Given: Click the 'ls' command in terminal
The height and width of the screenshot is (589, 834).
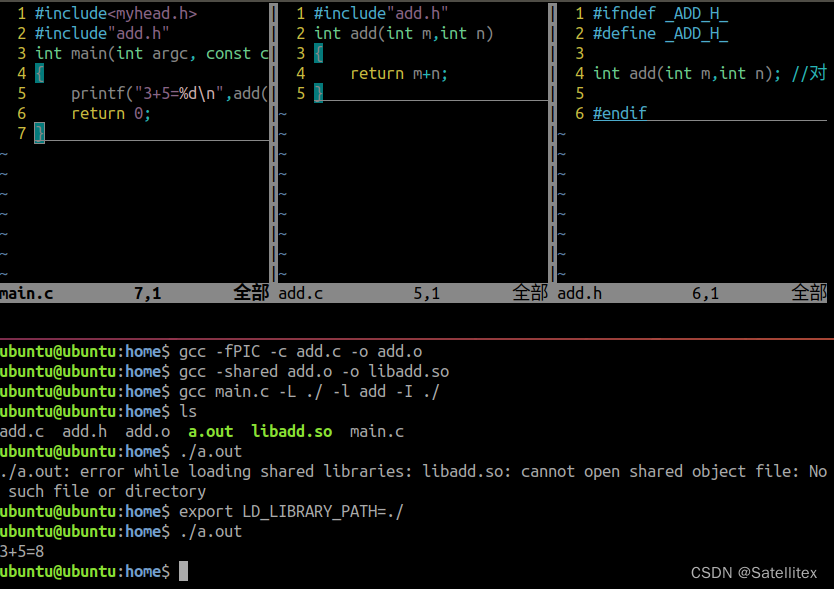Looking at the screenshot, I should point(188,411).
